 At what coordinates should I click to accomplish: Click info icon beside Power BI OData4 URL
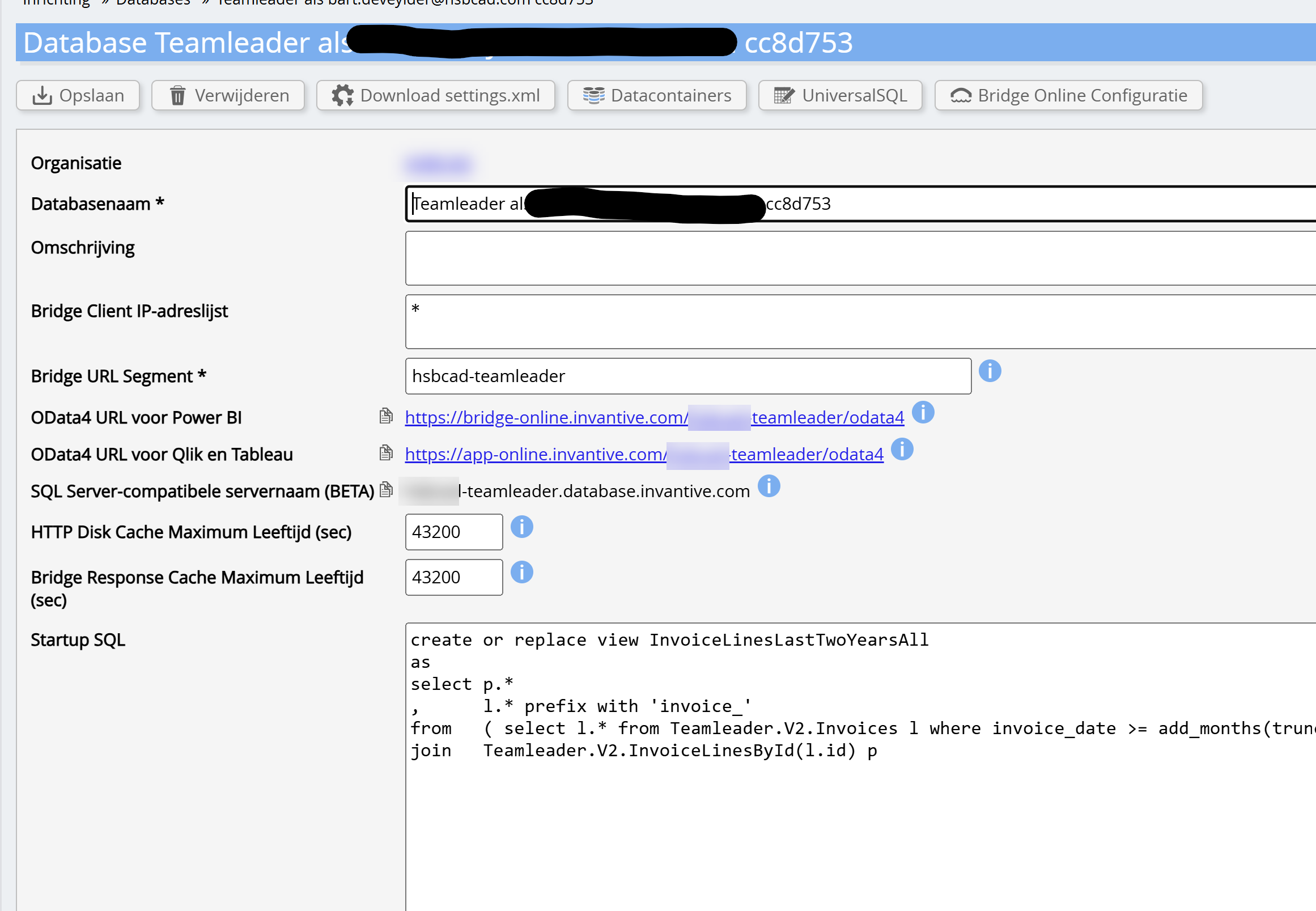click(923, 412)
